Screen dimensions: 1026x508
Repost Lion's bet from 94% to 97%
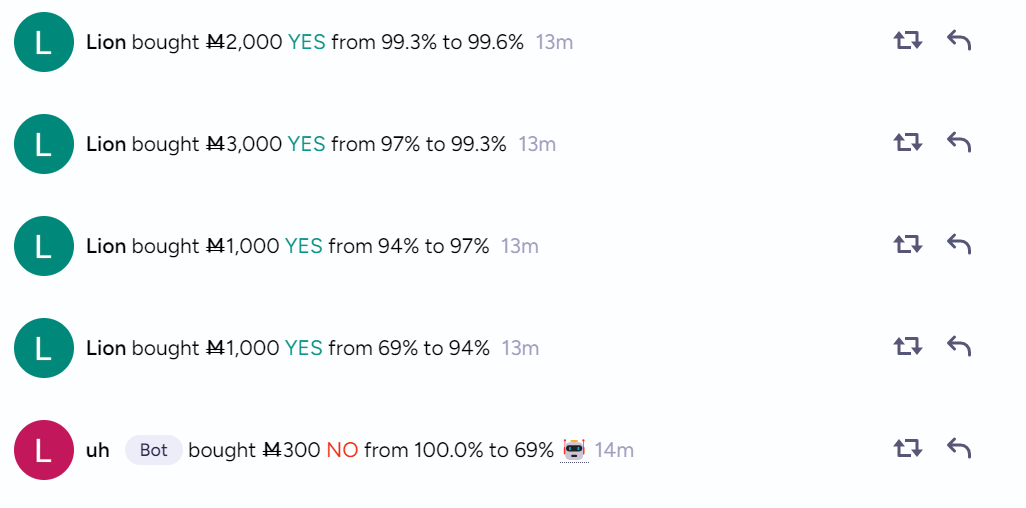[x=908, y=244]
